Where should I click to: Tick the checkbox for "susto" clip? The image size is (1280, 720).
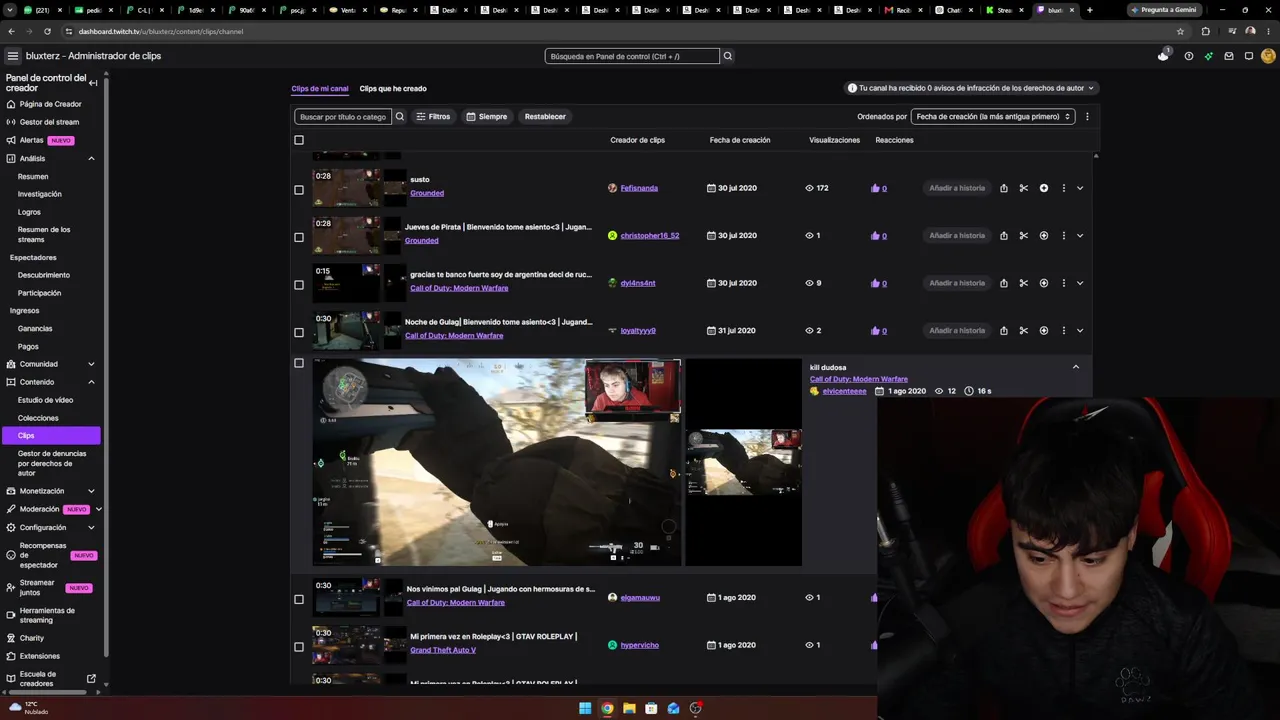click(299, 190)
